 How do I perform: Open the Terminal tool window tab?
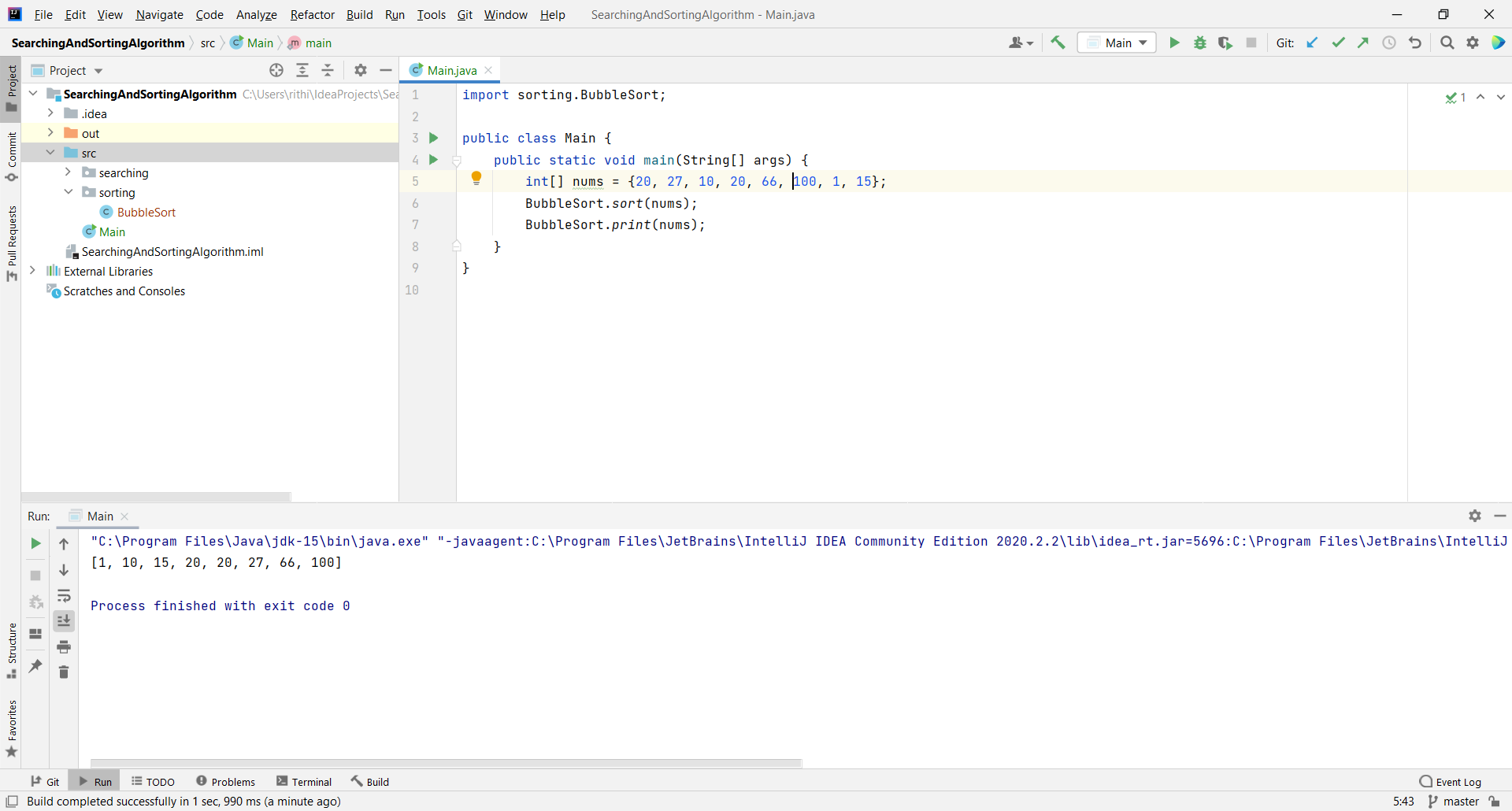click(x=304, y=781)
